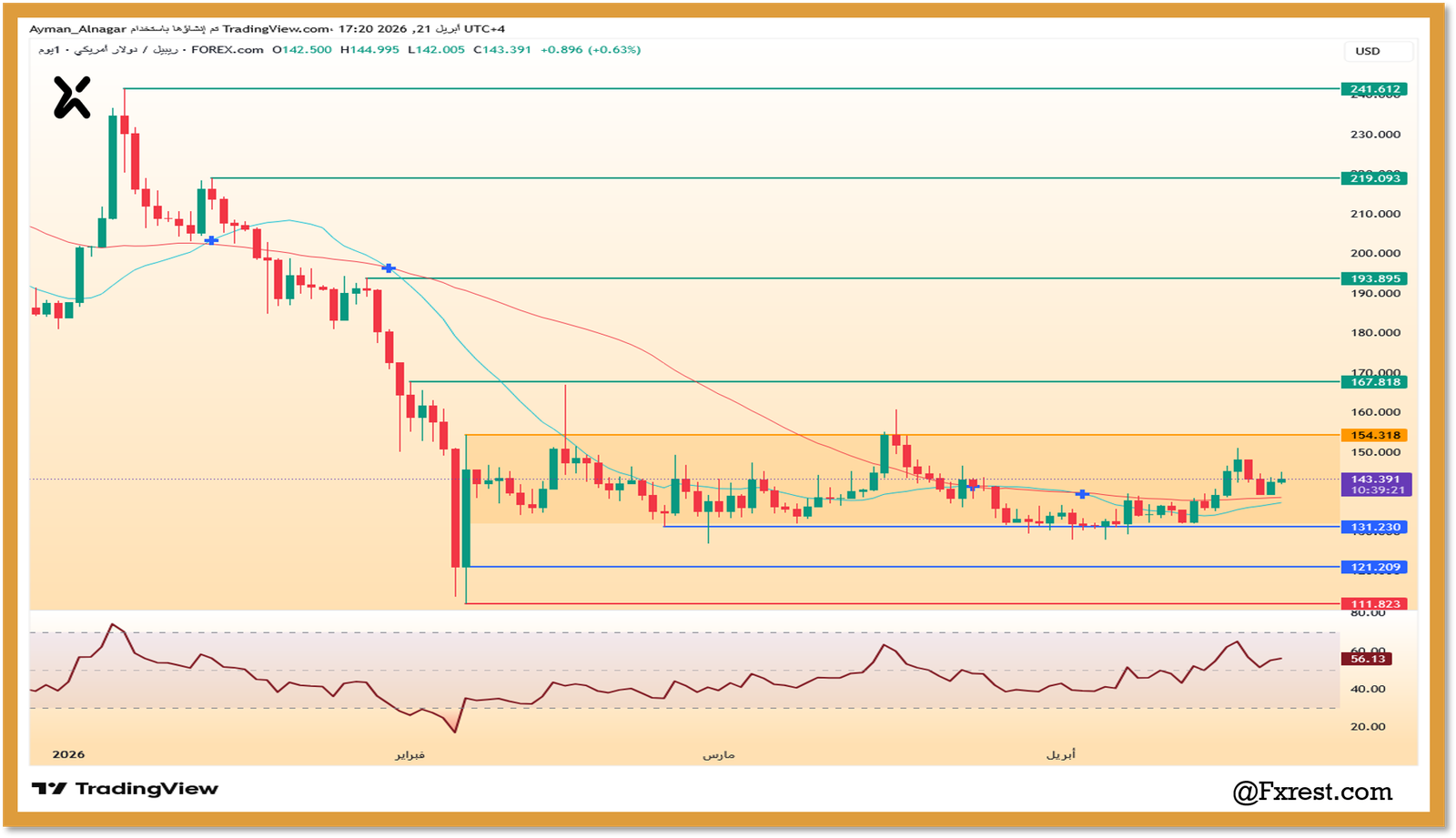Screen dimensions: 1456x838
Task: Select the blue plus crossover marker near 200.000
Action: click(x=389, y=268)
